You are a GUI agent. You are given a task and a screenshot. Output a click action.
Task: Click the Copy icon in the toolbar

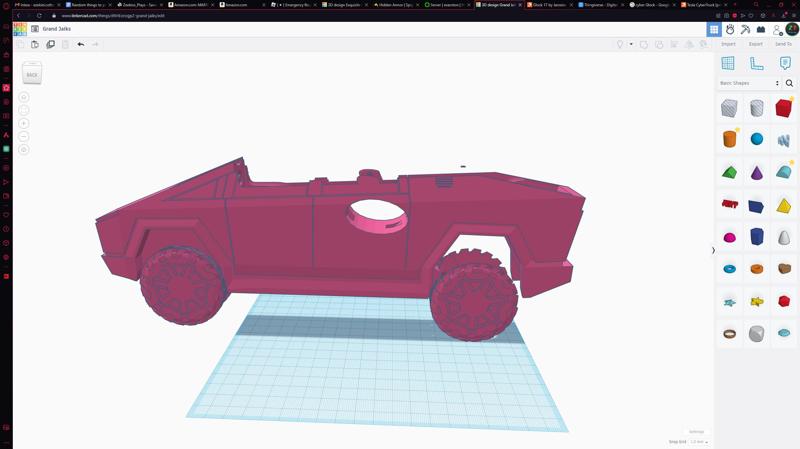pyautogui.click(x=20, y=44)
